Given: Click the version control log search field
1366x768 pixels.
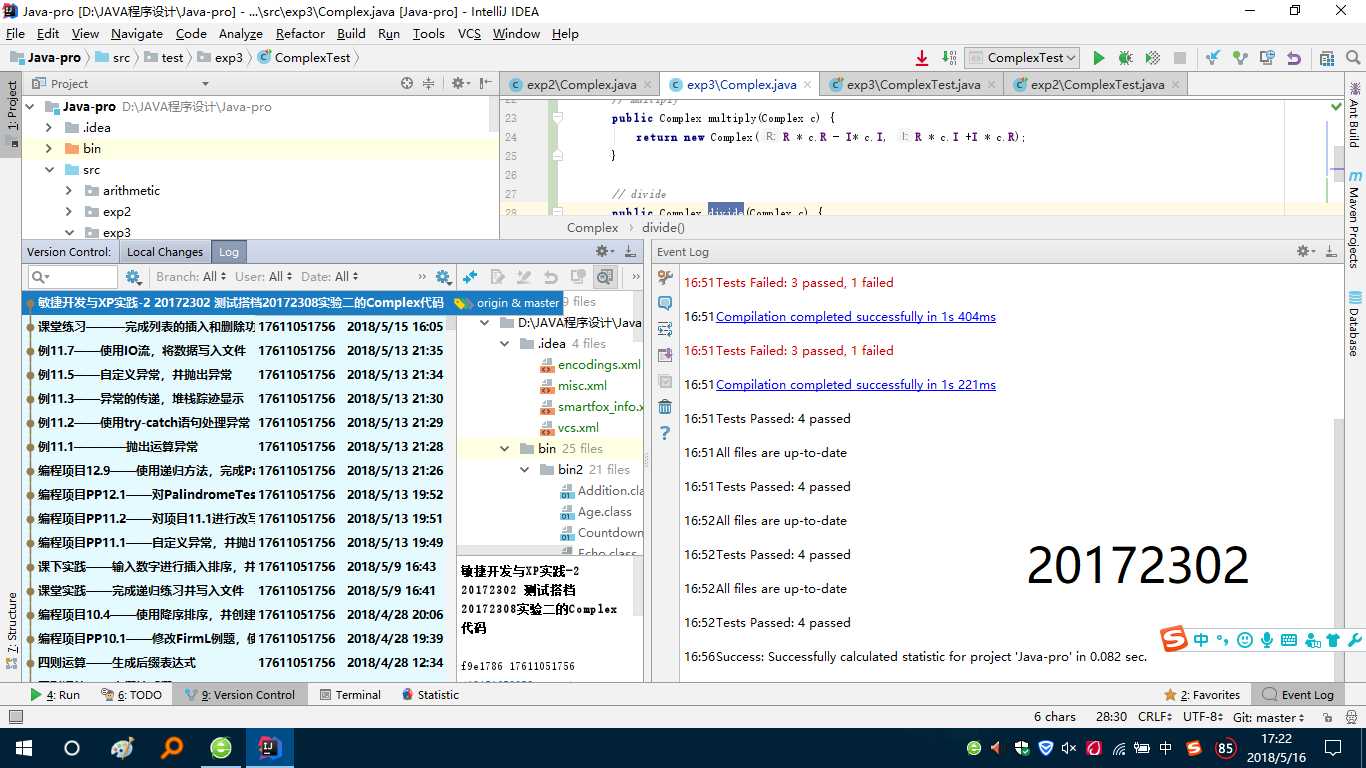Looking at the screenshot, I should click(x=73, y=277).
